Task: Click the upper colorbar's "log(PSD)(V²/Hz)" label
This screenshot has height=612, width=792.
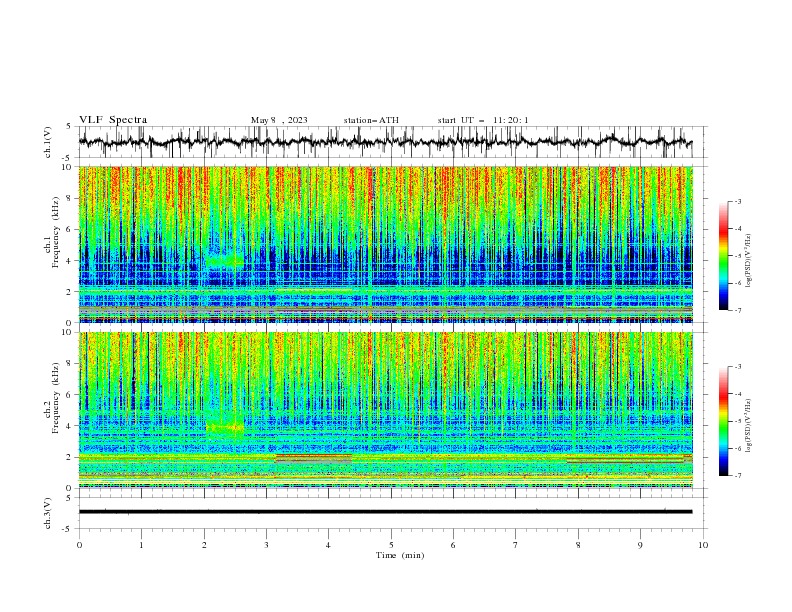Action: (x=749, y=260)
